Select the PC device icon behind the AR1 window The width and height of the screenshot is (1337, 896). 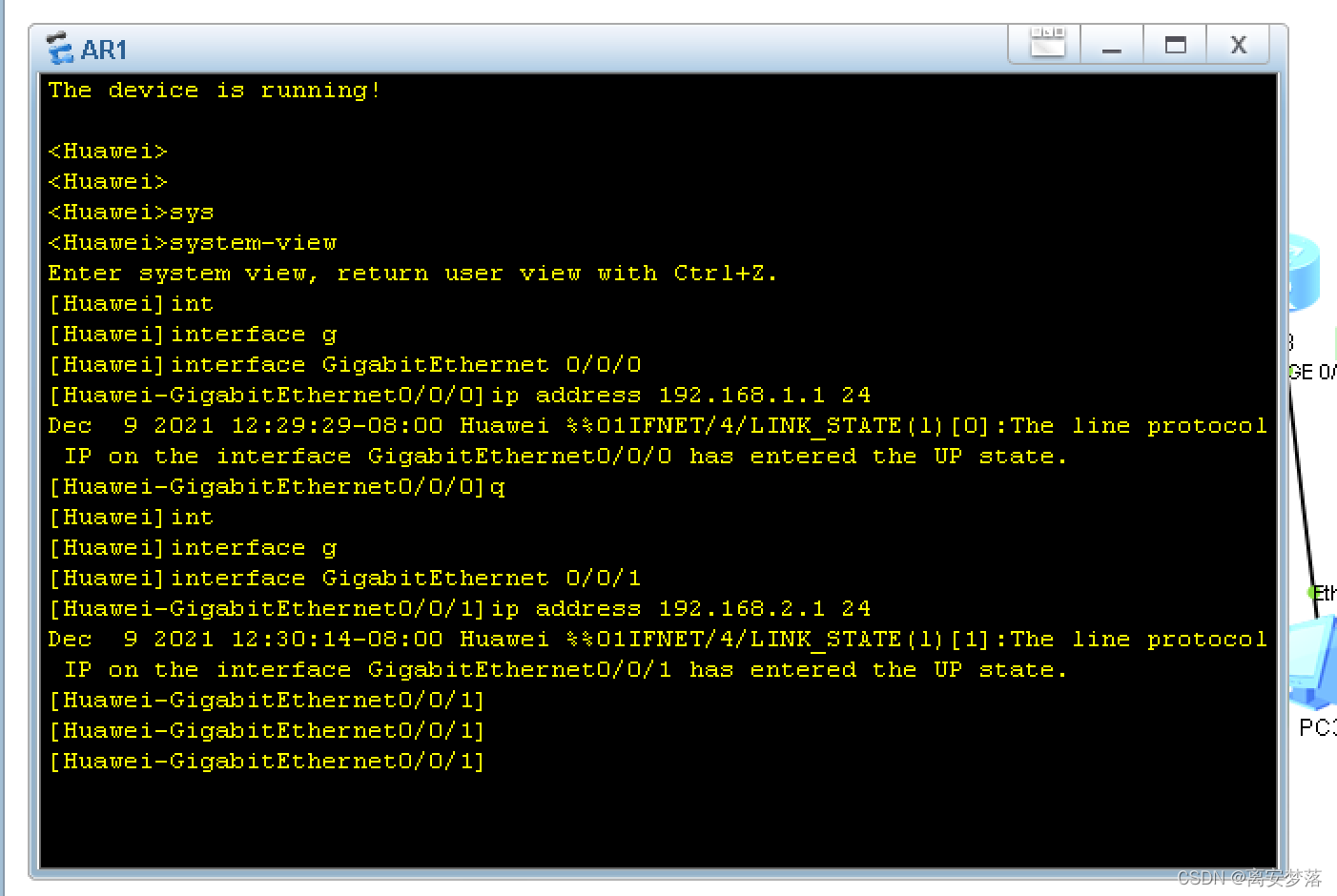[x=1313, y=662]
